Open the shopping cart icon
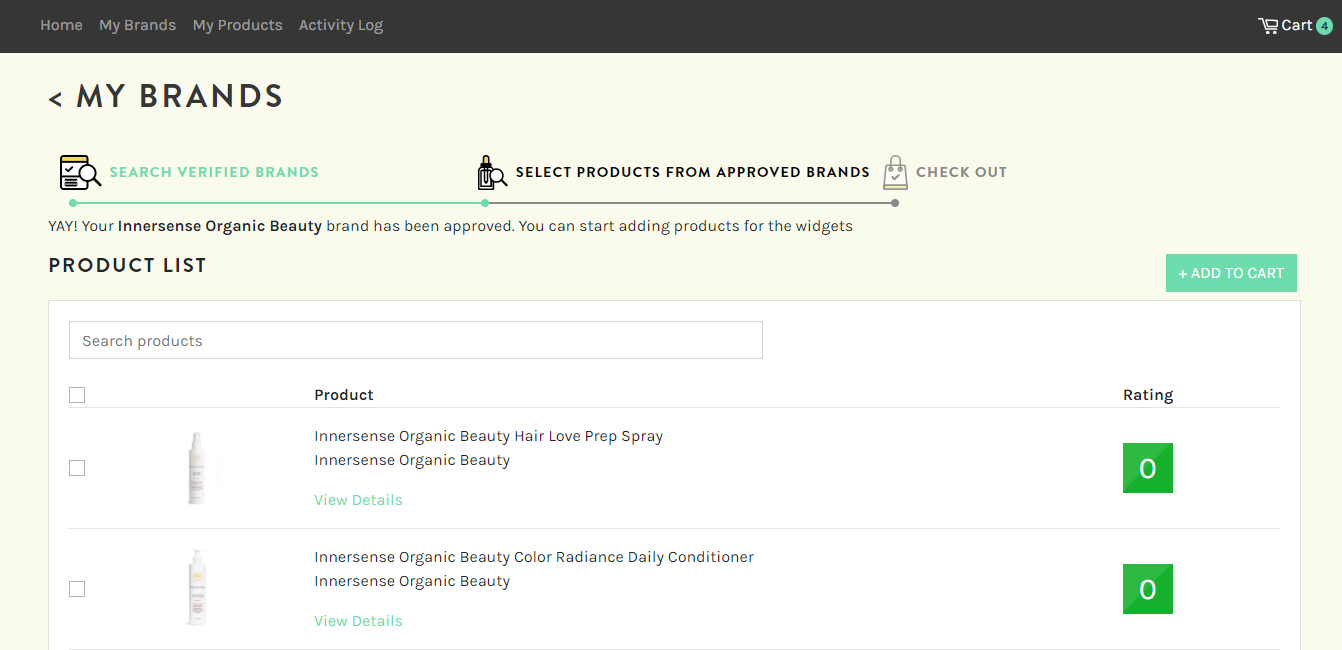The height and width of the screenshot is (650, 1342). 1268,25
